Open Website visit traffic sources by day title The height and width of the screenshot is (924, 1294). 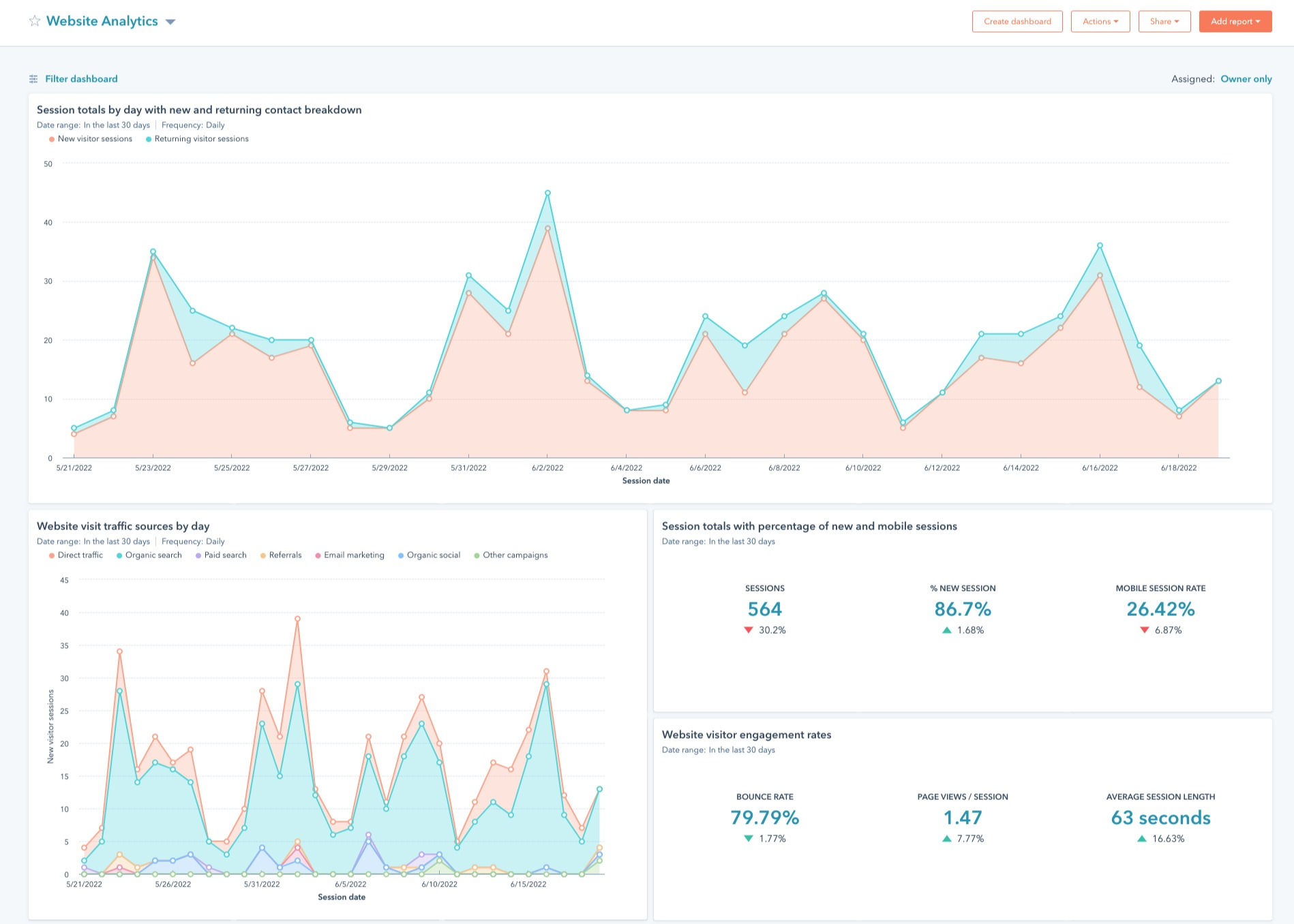tap(123, 526)
